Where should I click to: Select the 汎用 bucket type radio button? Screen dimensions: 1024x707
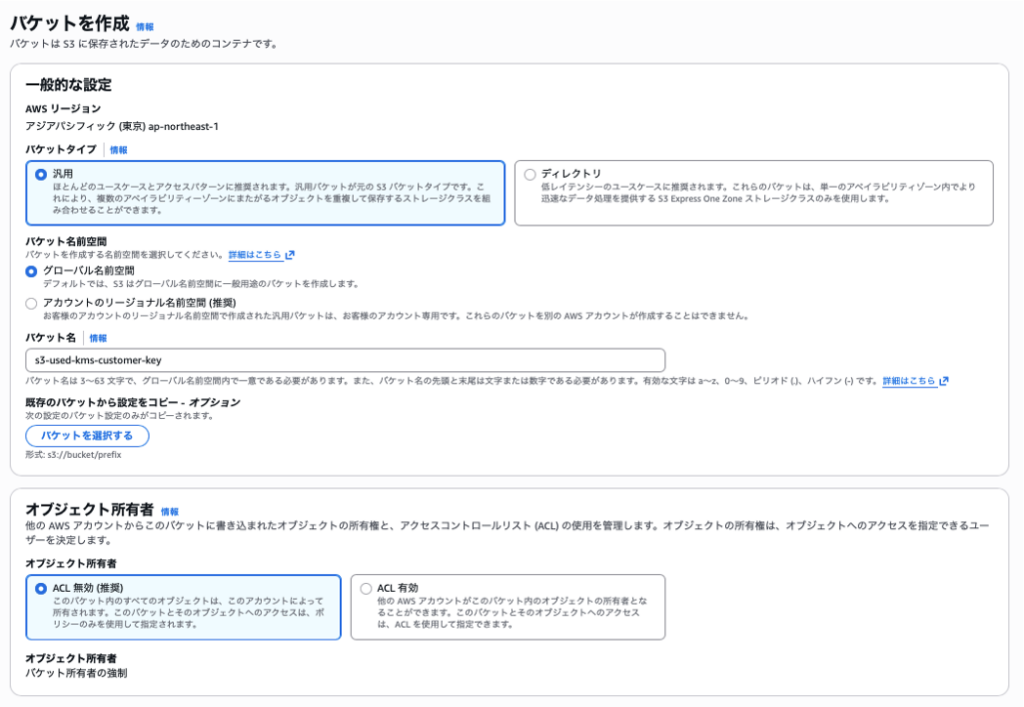click(41, 174)
